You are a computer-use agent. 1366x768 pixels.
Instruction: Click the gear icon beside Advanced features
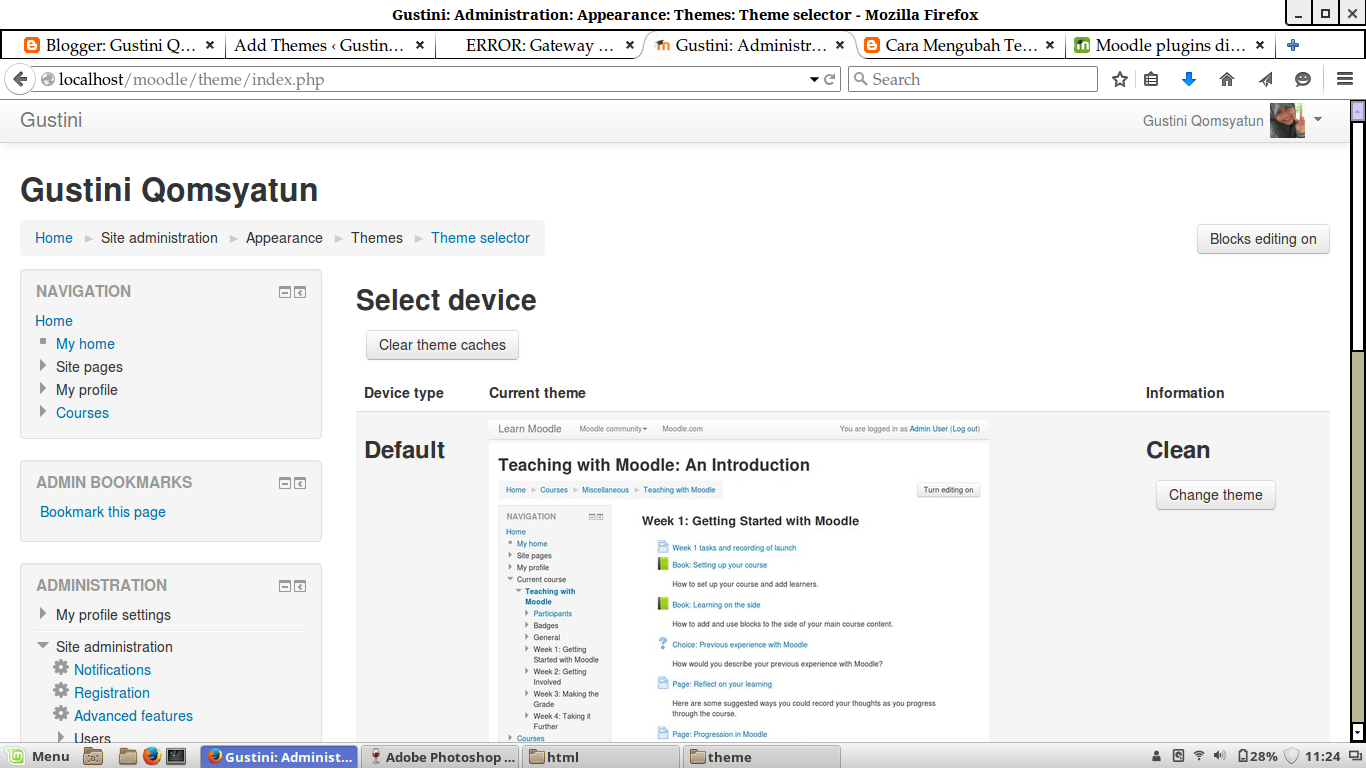click(61, 714)
